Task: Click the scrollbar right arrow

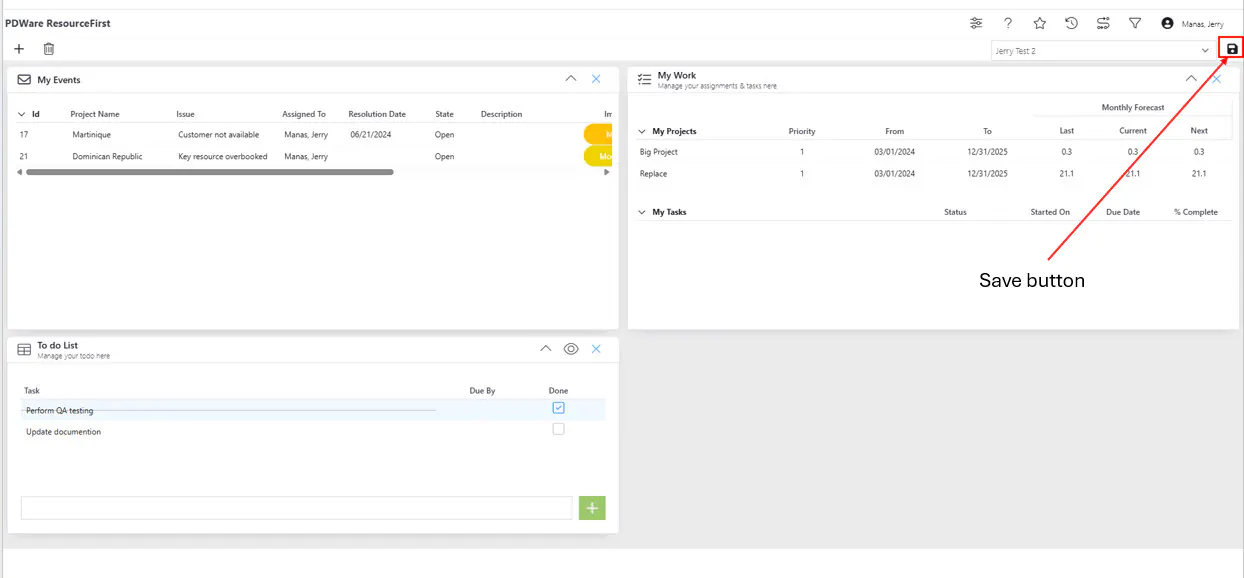Action: pos(607,172)
